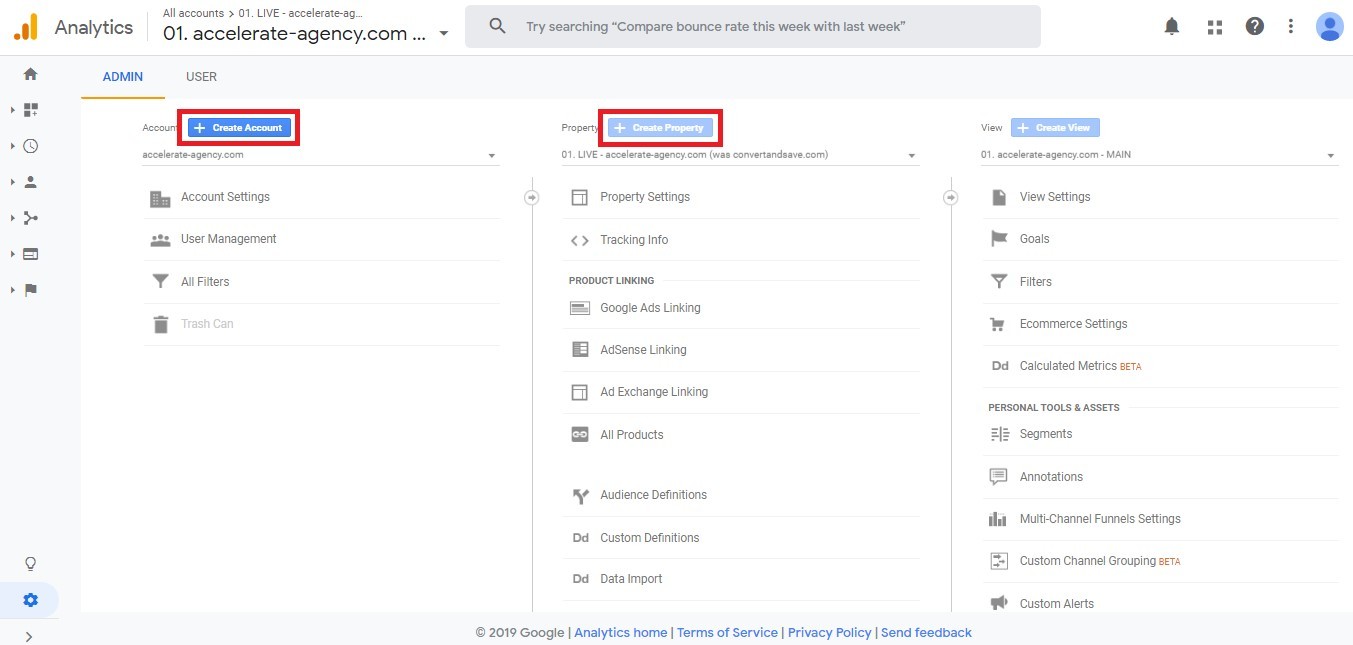Screen dimensions: 1353x645
Task: Open the Terms of Service link
Action: [x=727, y=632]
